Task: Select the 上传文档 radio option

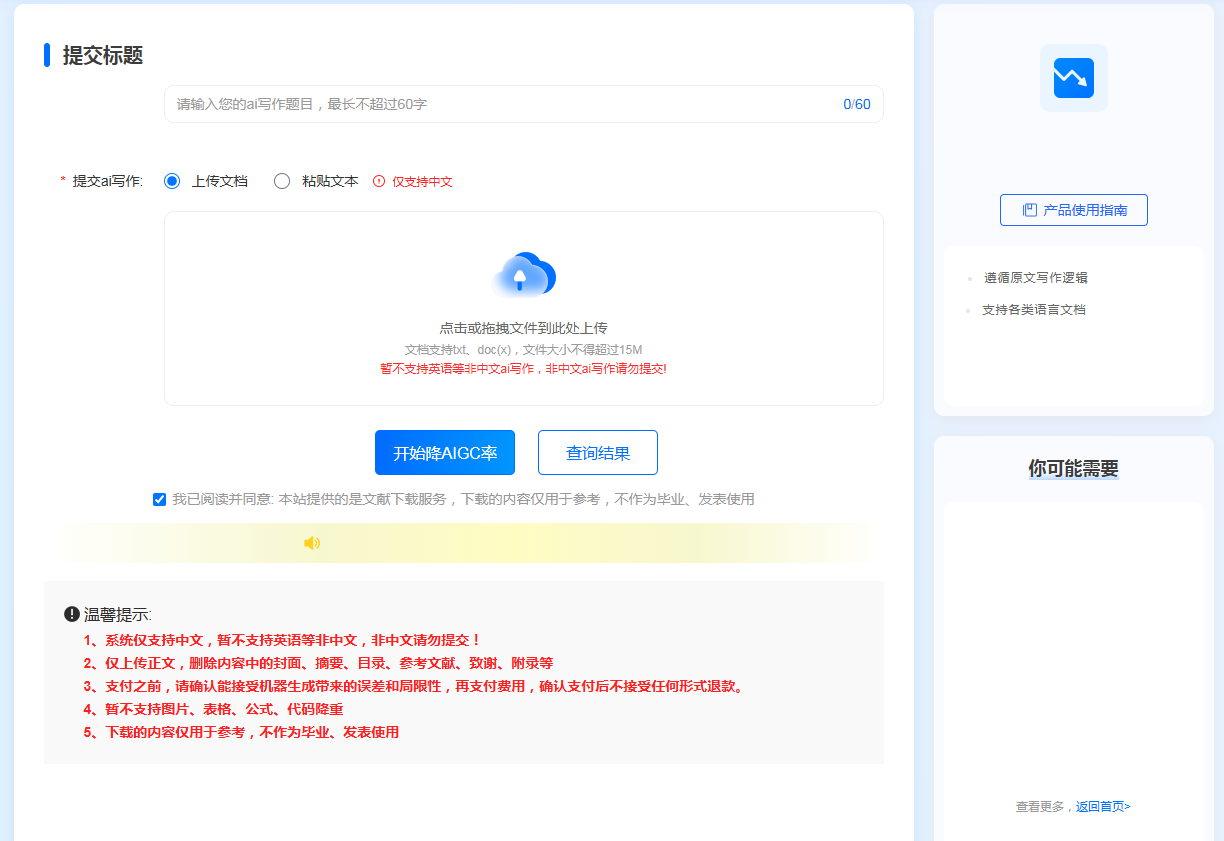Action: tap(172, 181)
